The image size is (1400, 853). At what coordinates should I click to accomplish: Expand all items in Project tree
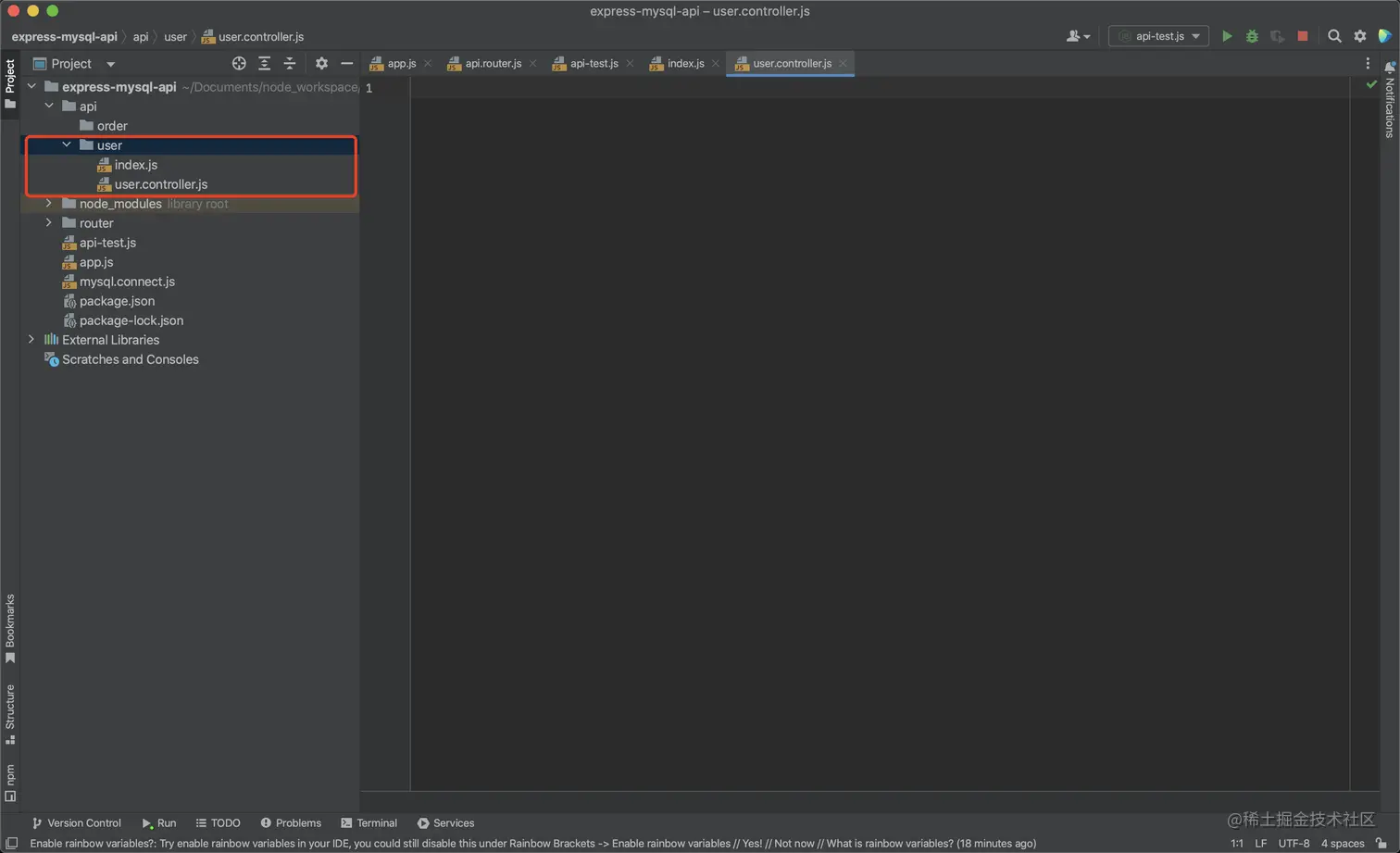click(x=264, y=63)
